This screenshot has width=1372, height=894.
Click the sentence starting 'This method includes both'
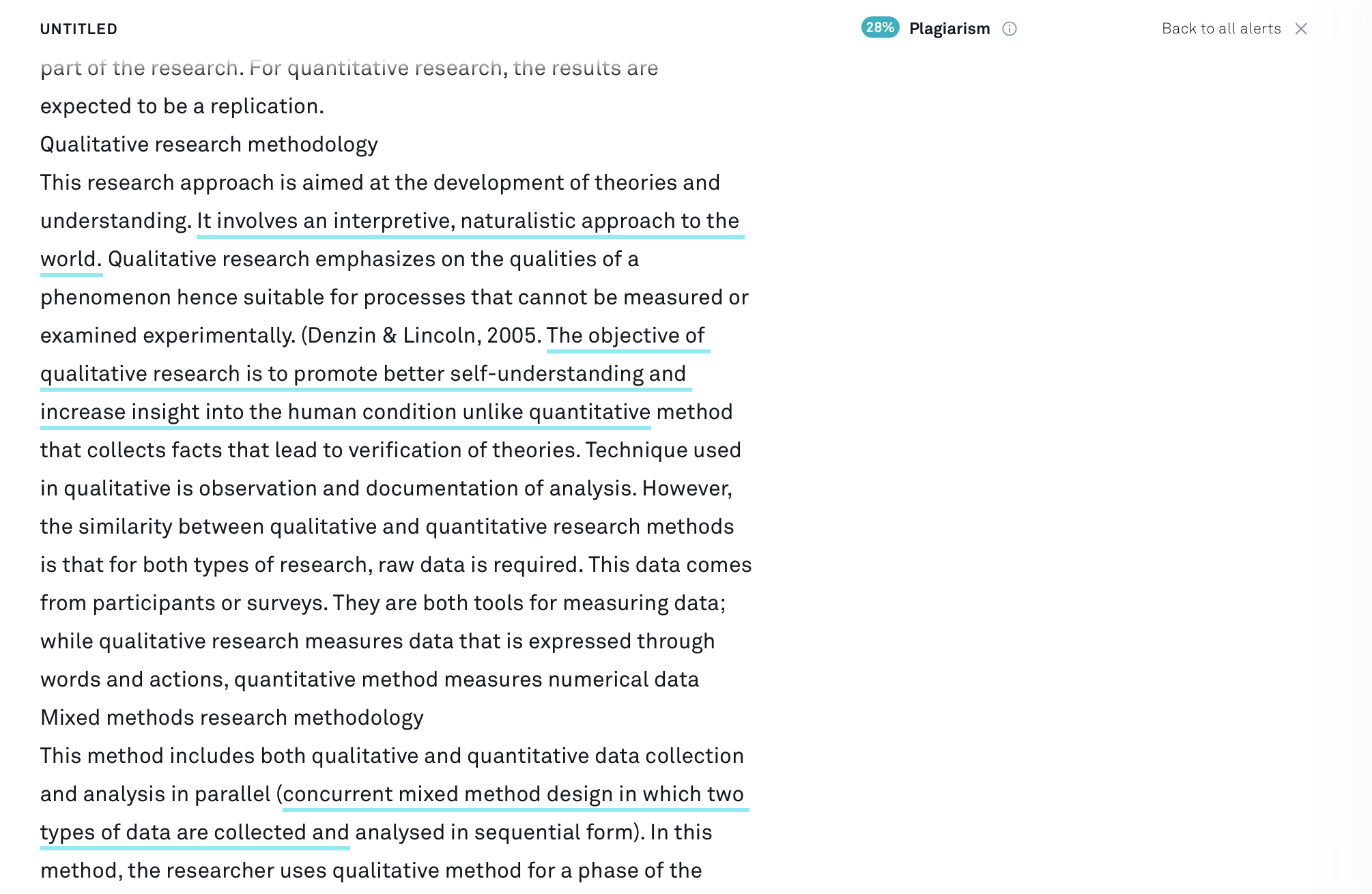pos(392,755)
